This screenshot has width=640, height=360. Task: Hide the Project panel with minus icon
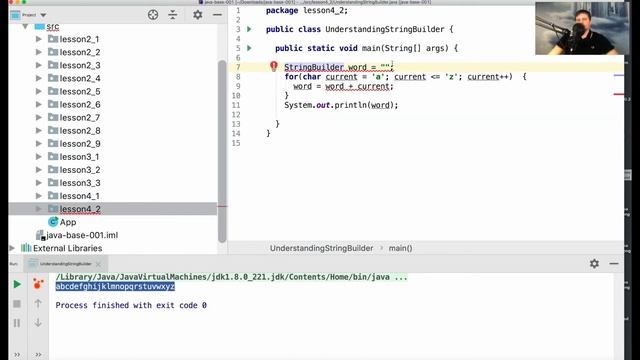[x=217, y=15]
